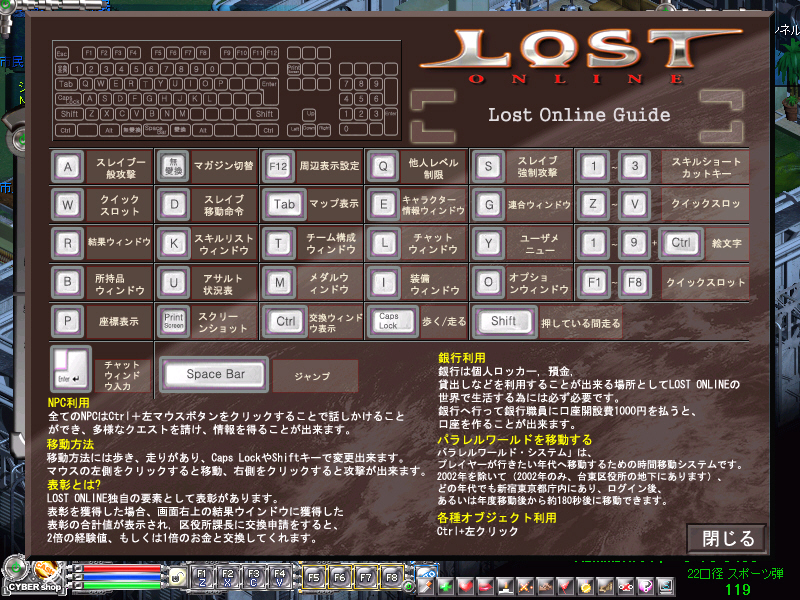Click the 各種オブジェクト利用 heading

pos(497,518)
